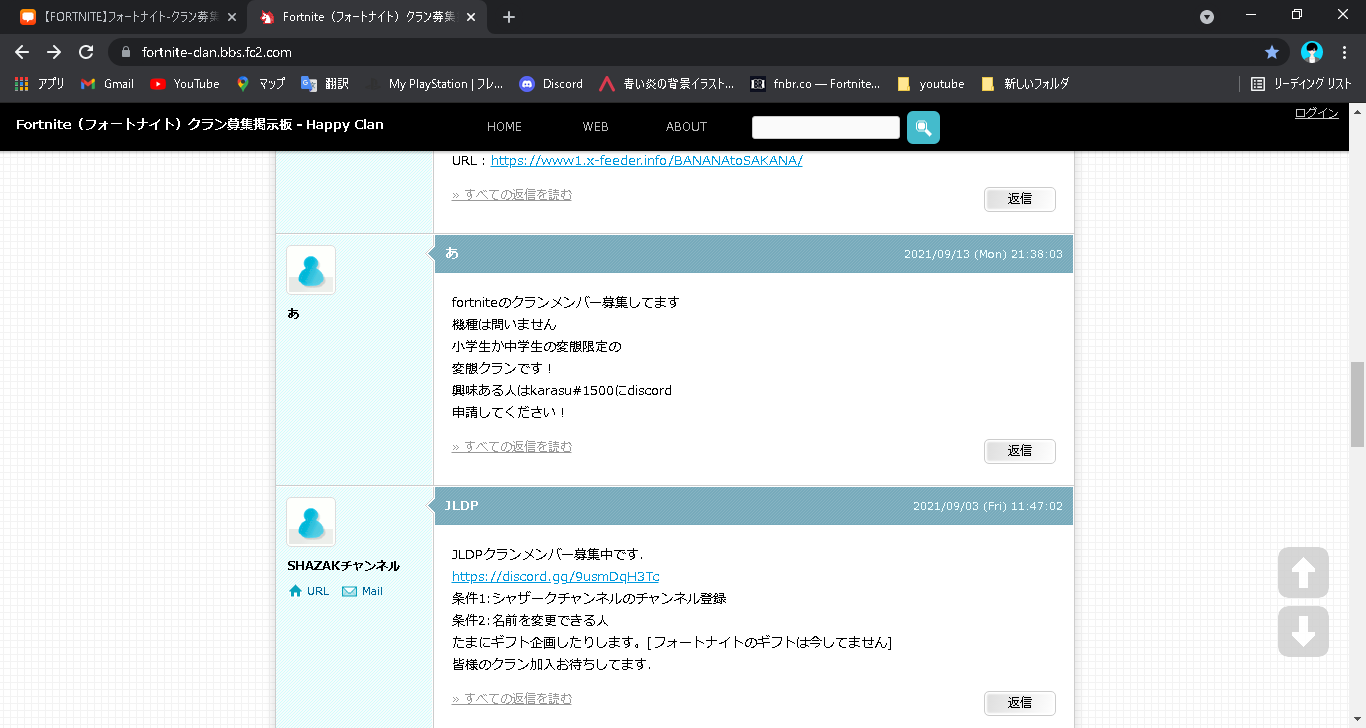Click SHAZAKチャンネル author name
The image size is (1366, 728).
click(343, 566)
